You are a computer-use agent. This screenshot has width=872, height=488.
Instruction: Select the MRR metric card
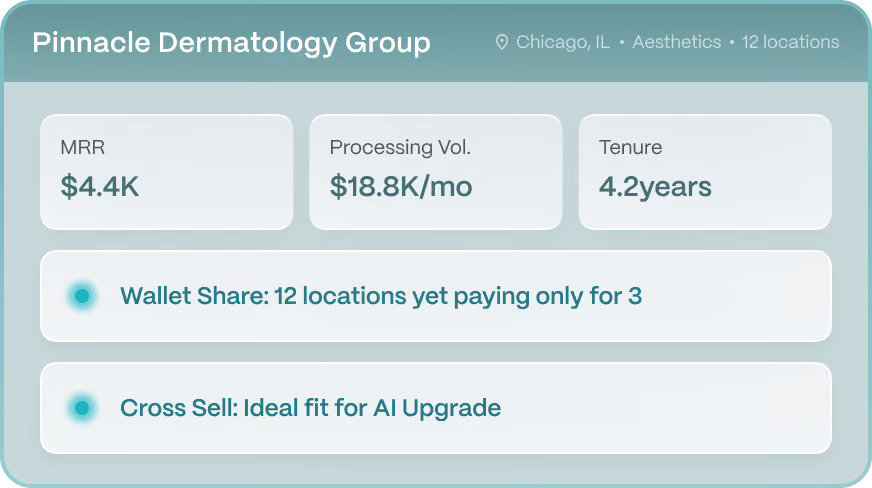167,172
